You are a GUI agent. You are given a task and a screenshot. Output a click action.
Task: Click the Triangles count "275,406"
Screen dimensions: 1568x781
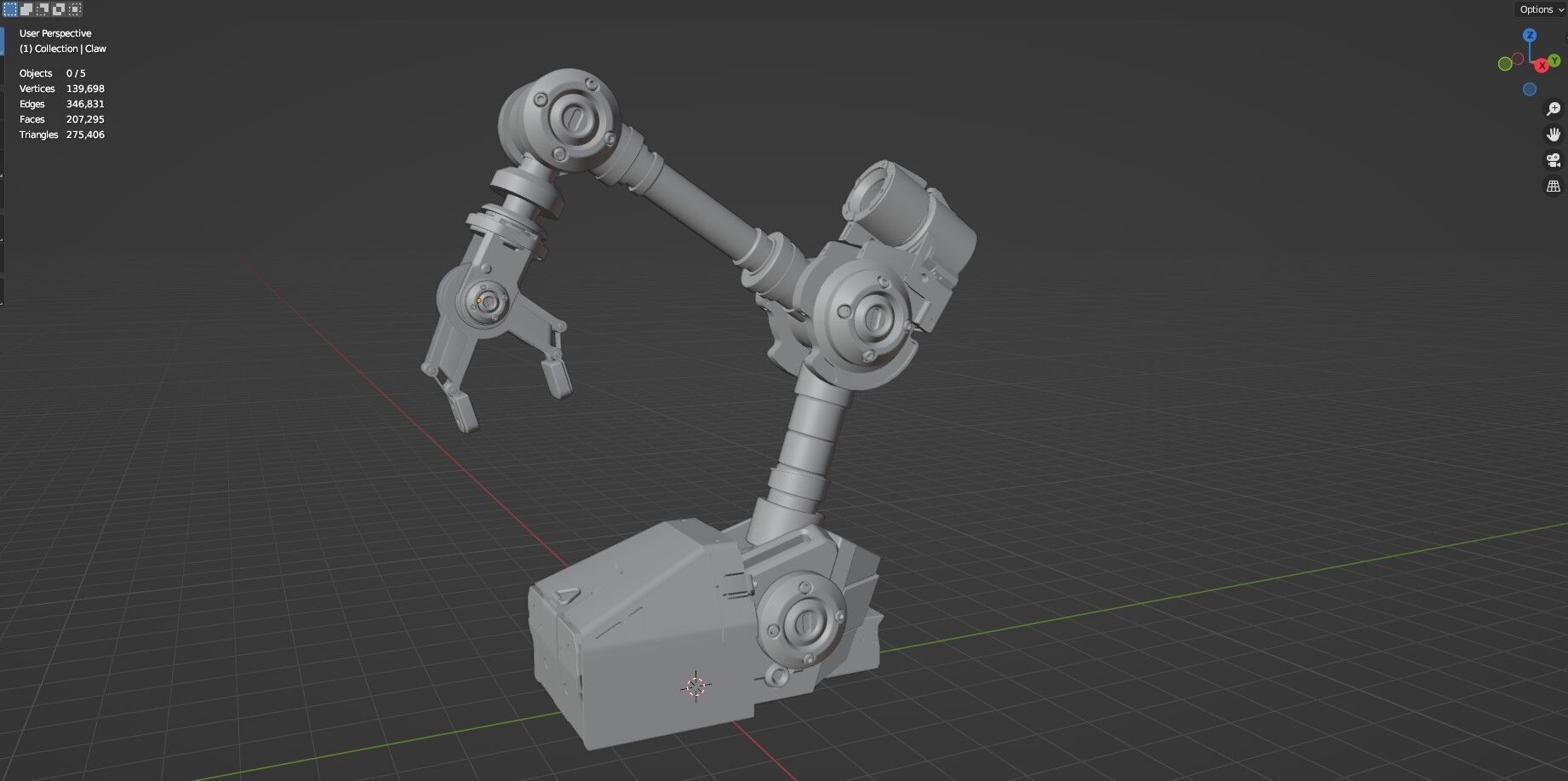85,135
